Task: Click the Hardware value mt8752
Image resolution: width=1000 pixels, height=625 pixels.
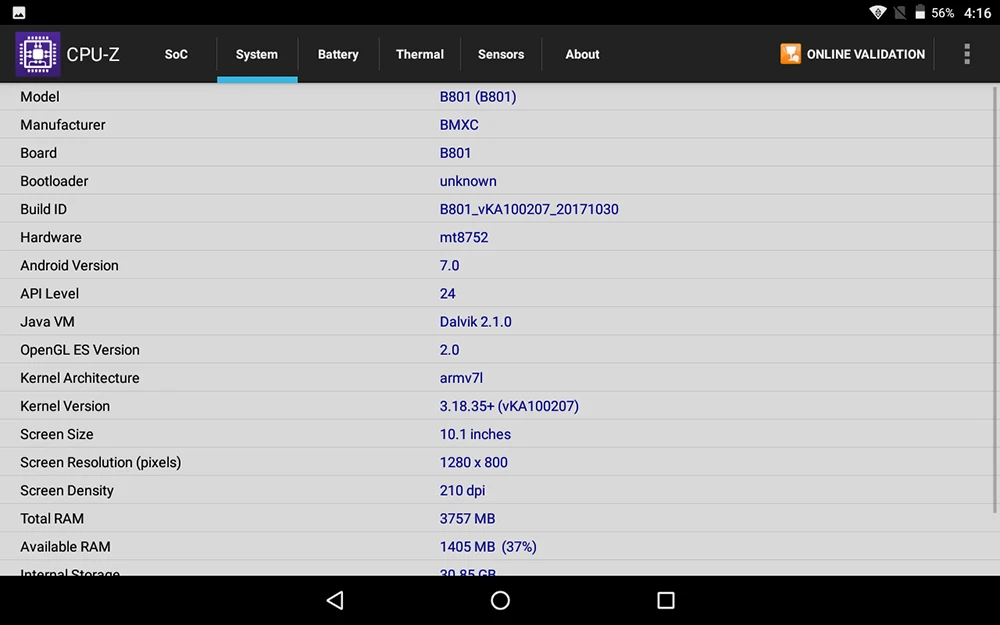Action: pyautogui.click(x=464, y=237)
